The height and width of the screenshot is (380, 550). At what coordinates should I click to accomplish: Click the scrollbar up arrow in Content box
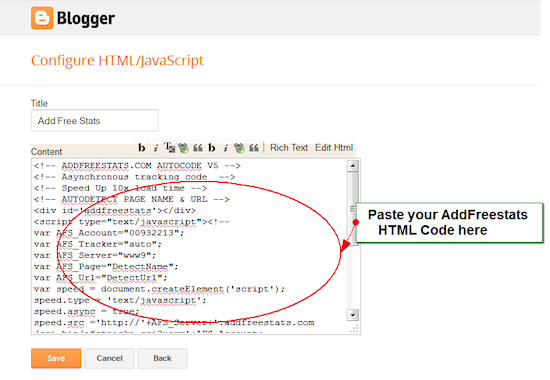353,166
